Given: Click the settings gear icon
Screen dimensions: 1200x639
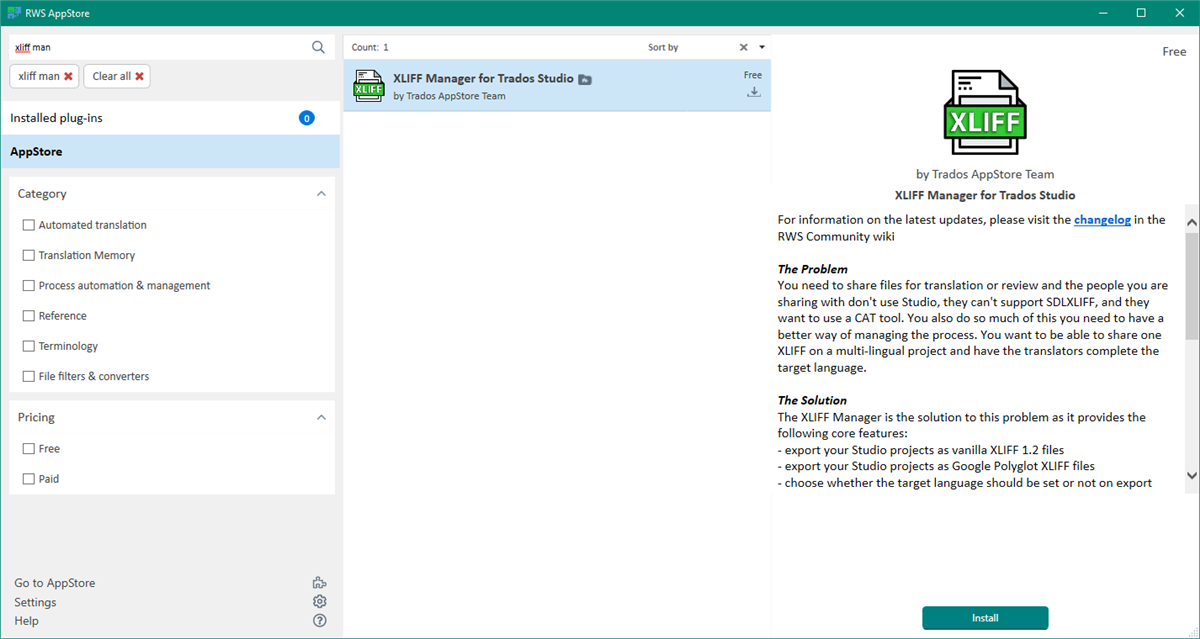Looking at the screenshot, I should (x=320, y=602).
